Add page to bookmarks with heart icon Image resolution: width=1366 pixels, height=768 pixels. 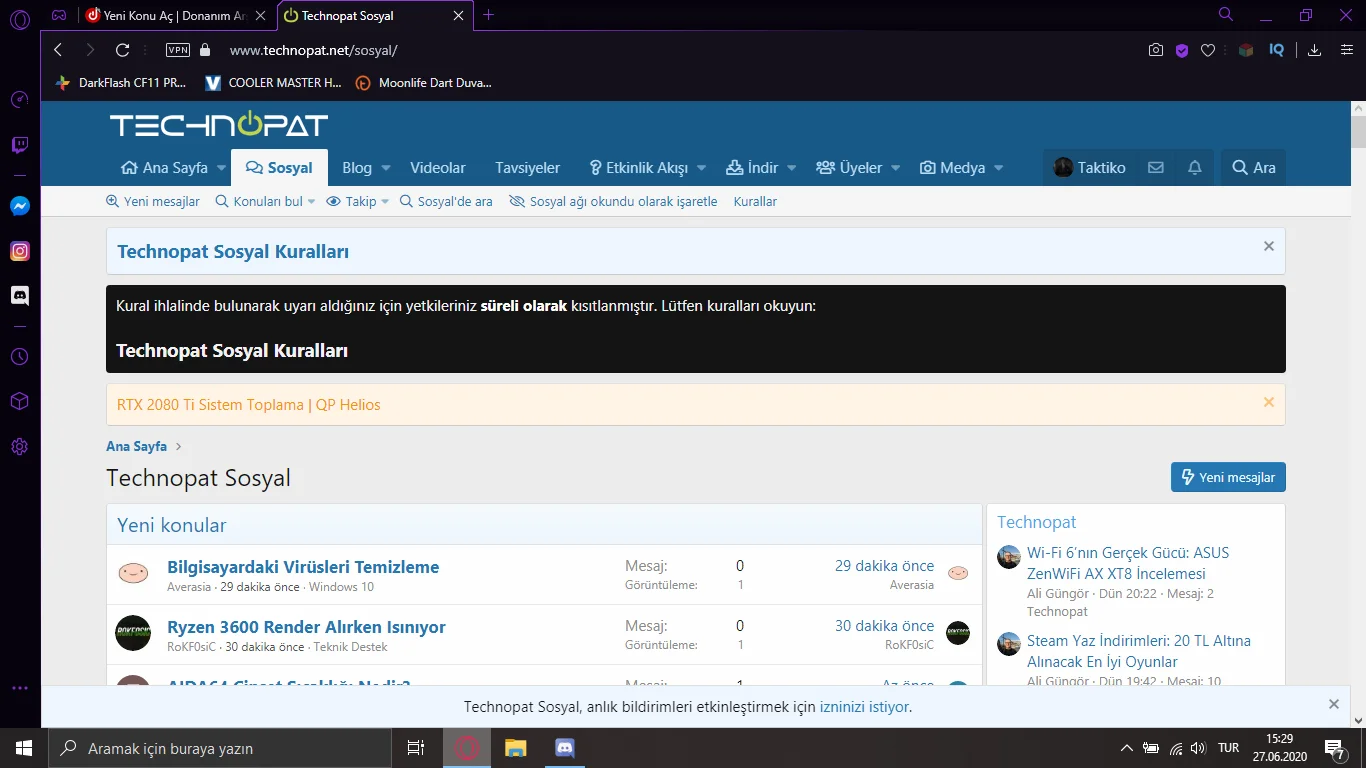pyautogui.click(x=1208, y=50)
